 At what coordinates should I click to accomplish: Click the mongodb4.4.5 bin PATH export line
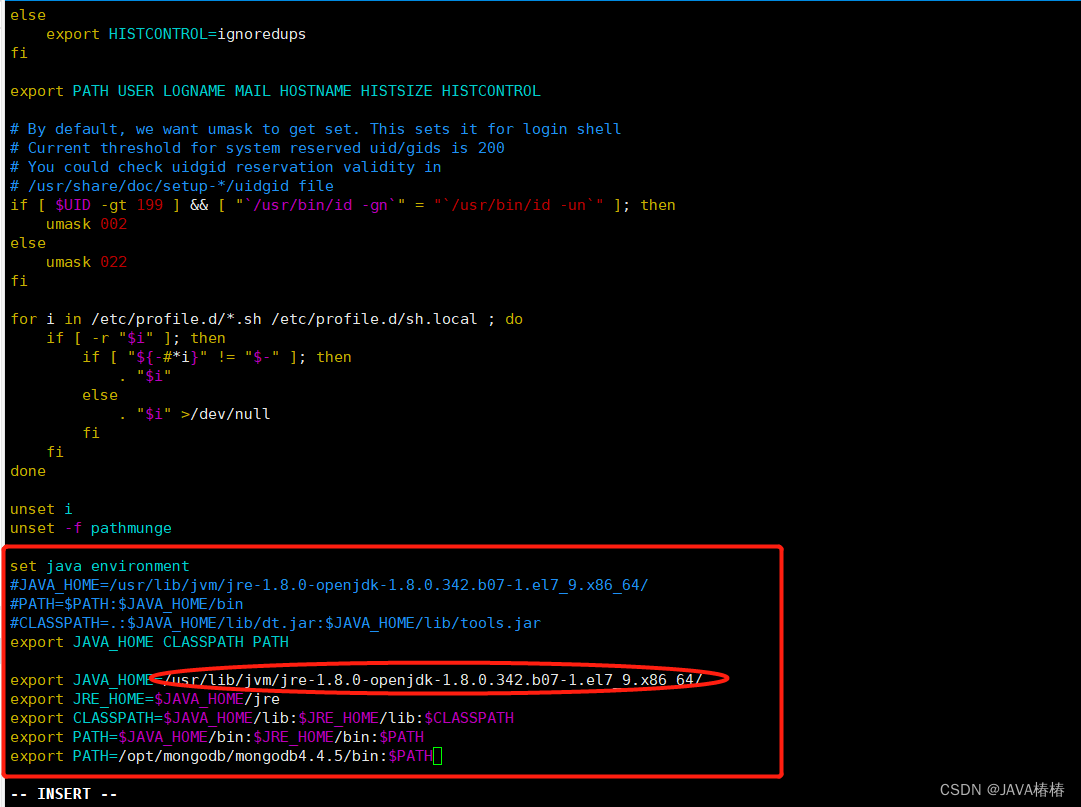pos(220,755)
